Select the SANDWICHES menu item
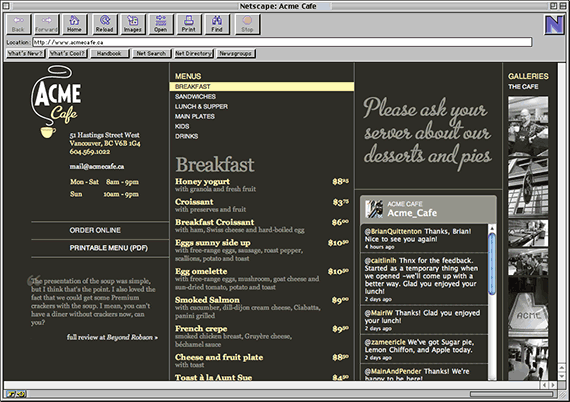This screenshot has height=402, width=570. click(x=195, y=96)
